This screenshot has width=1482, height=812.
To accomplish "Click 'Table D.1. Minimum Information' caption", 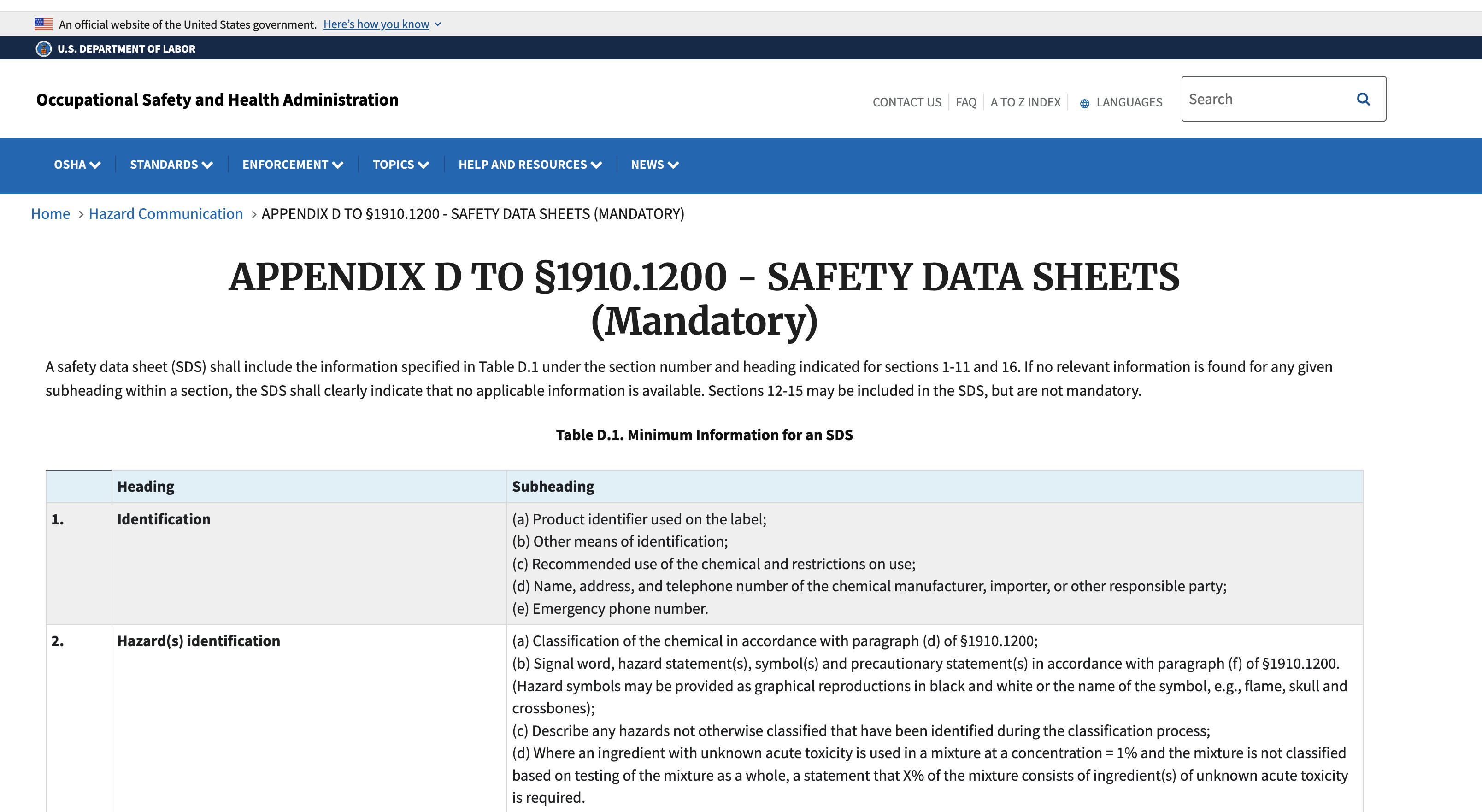I will 704,435.
